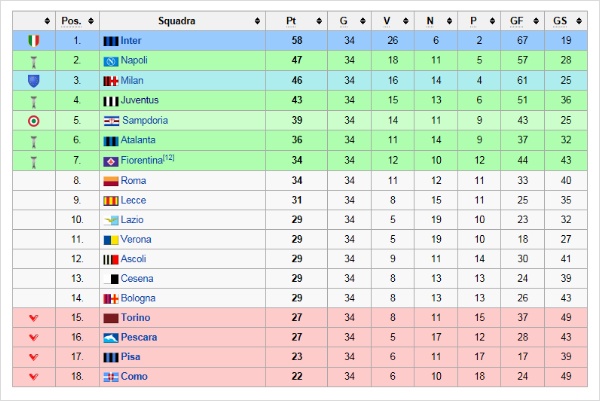
Task: Click the red relegation arrow in Como's row
Action: click(x=34, y=377)
